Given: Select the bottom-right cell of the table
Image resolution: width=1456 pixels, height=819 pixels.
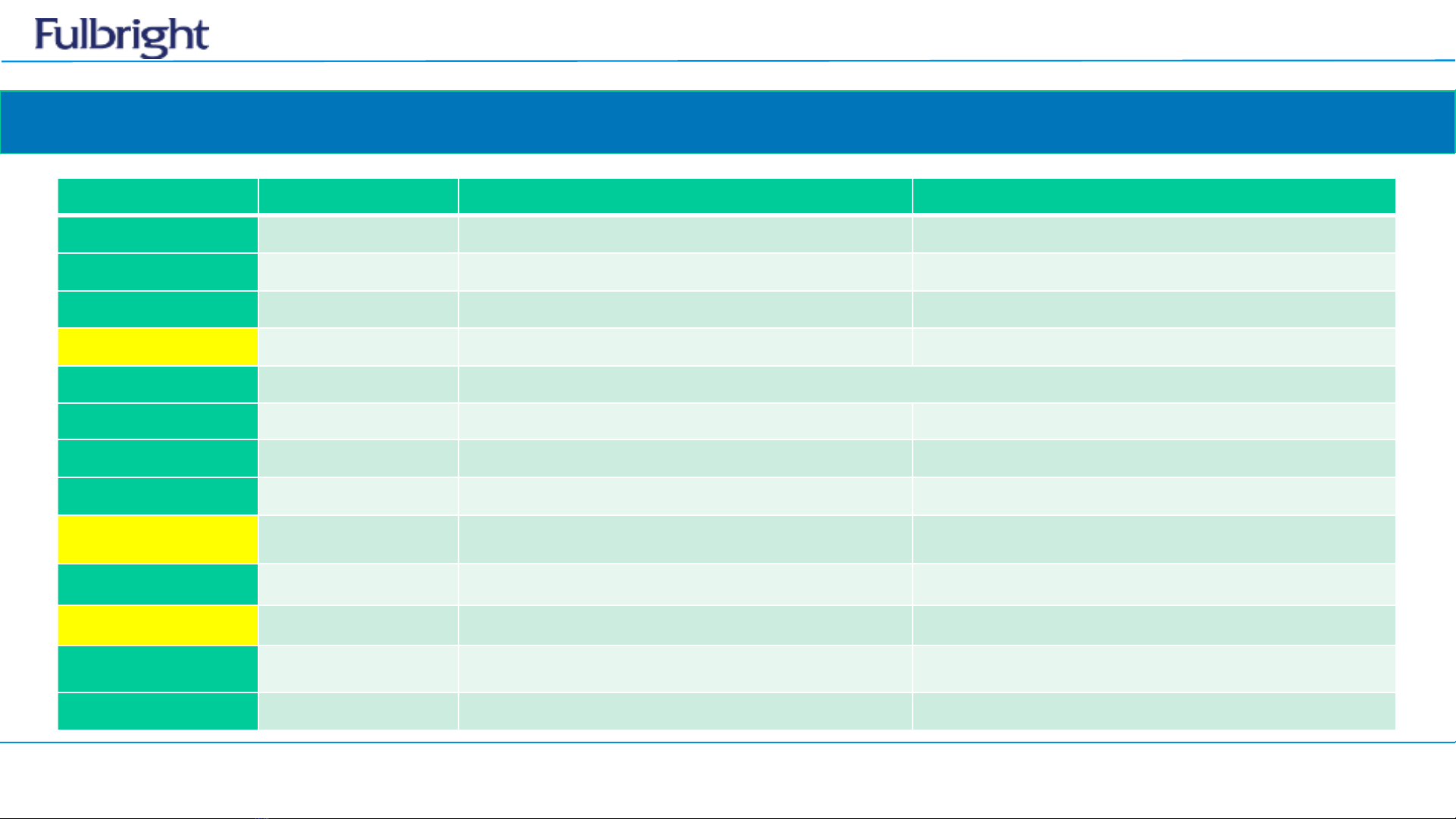Looking at the screenshot, I should pos(1153,711).
